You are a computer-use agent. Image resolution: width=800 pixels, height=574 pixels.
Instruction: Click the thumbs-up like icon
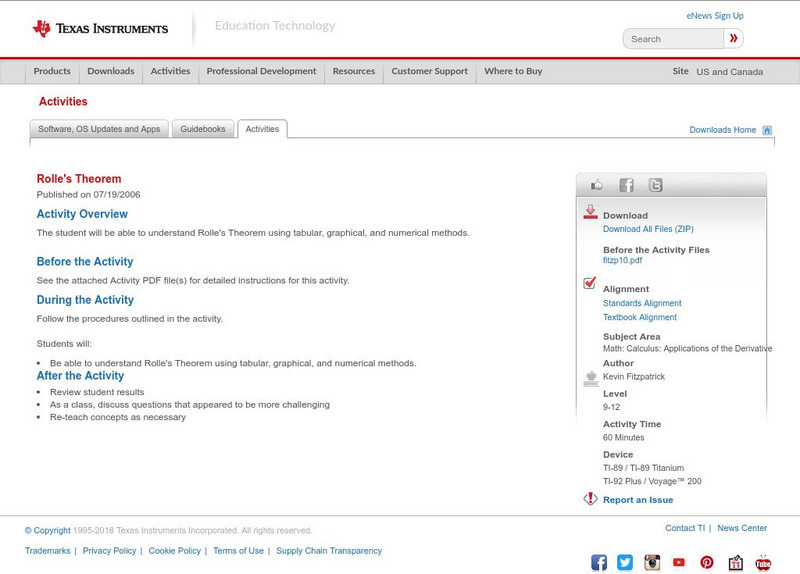[x=596, y=185]
